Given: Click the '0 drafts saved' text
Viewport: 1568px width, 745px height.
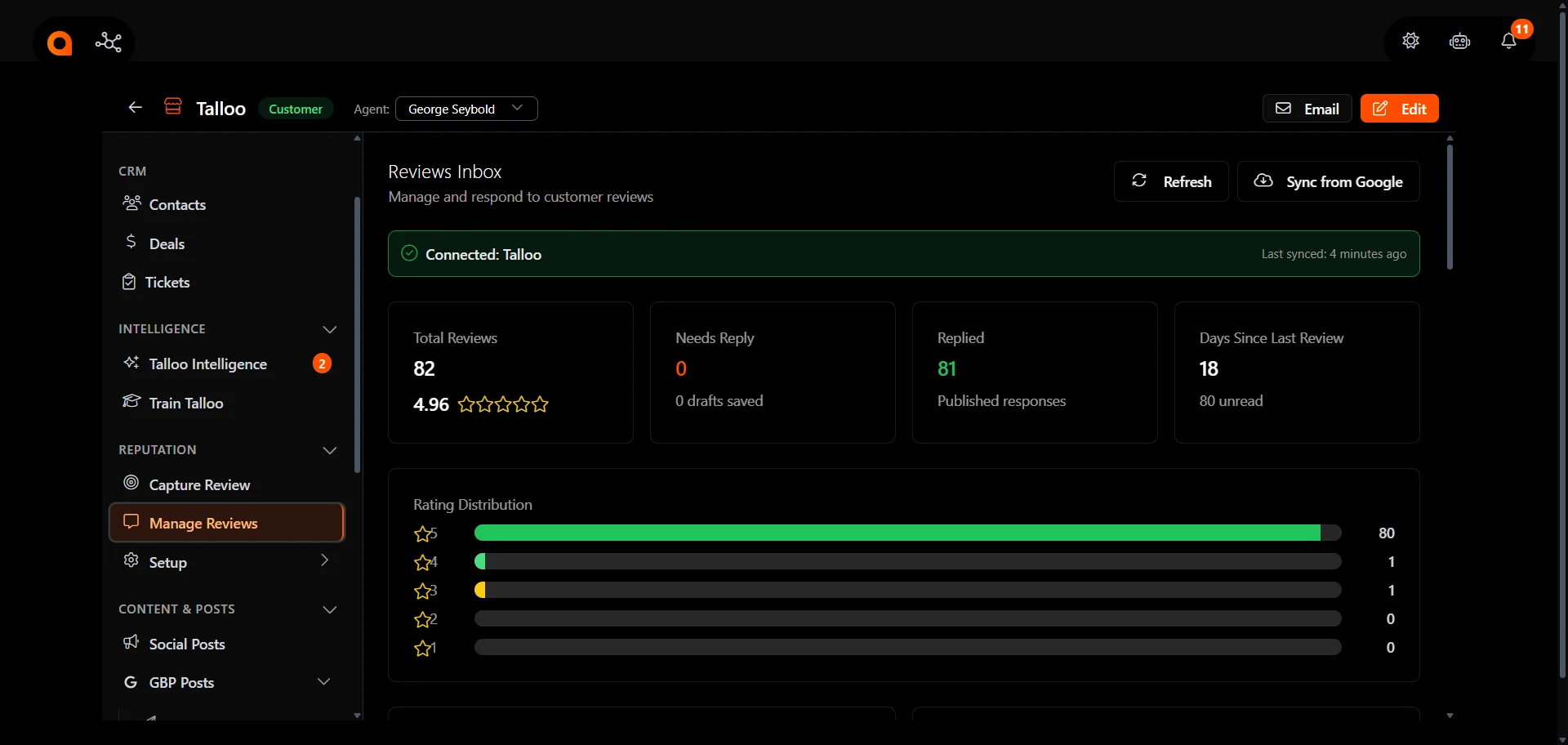Looking at the screenshot, I should [719, 401].
